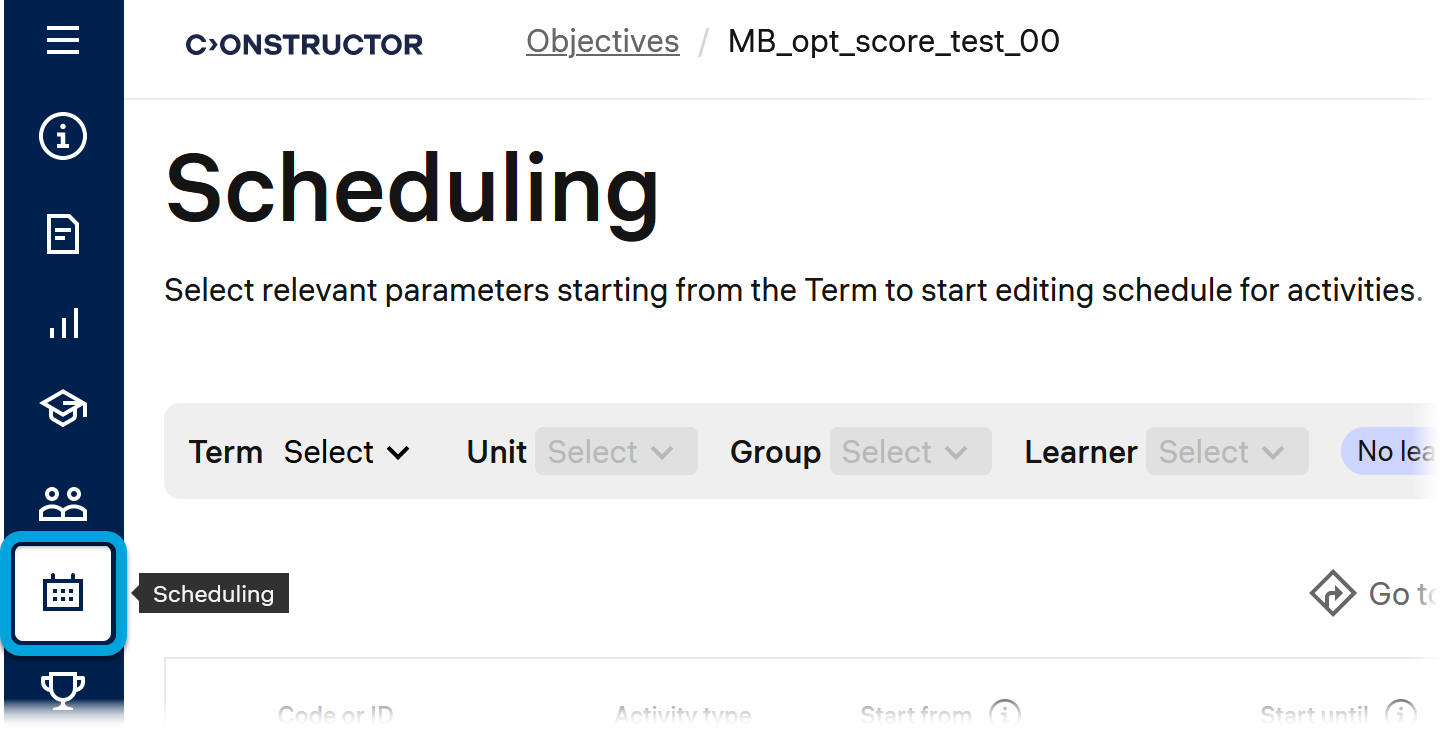Click the Go to direction arrow icon

click(1332, 594)
